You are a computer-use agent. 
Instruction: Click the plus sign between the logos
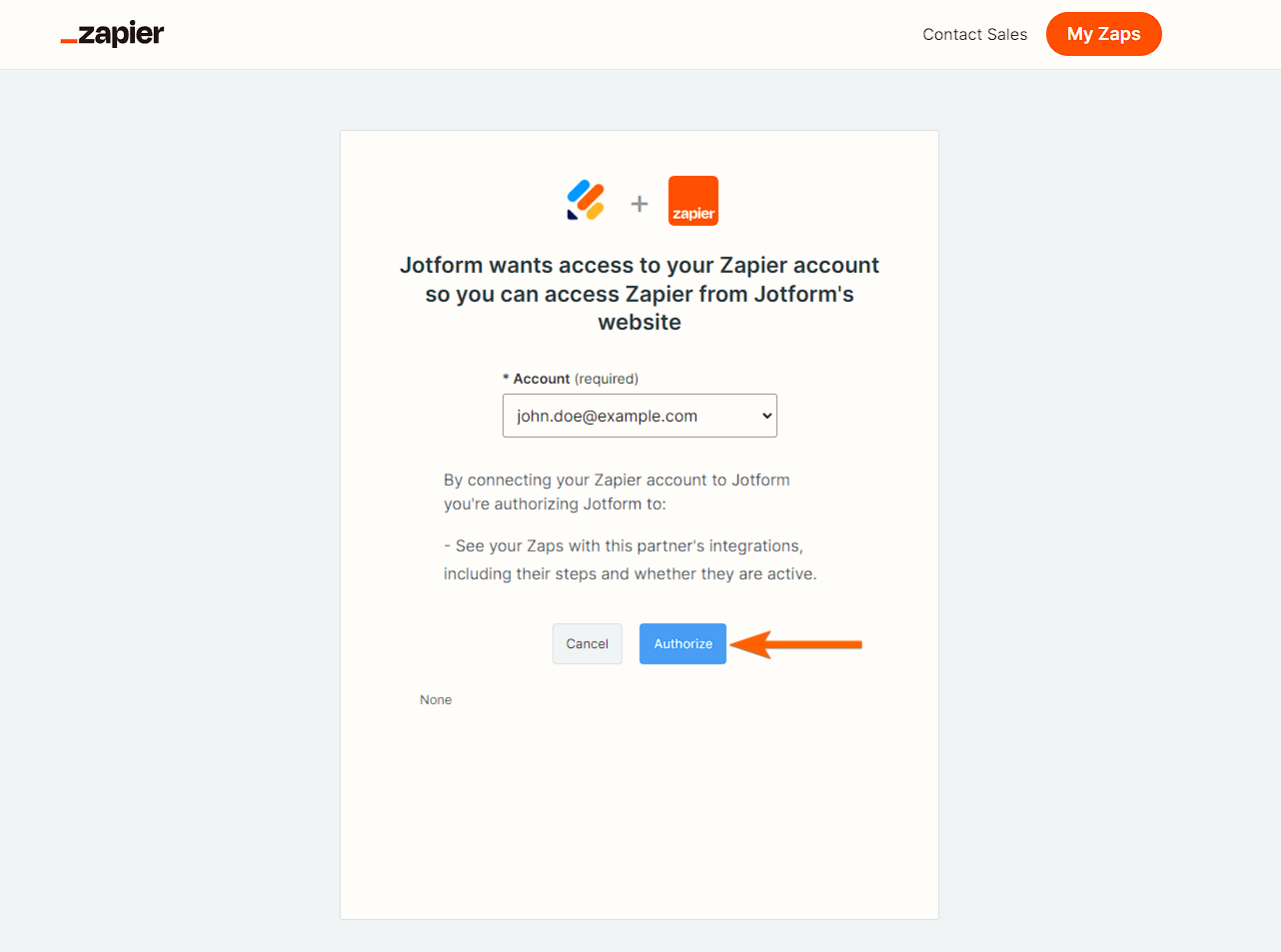click(640, 204)
